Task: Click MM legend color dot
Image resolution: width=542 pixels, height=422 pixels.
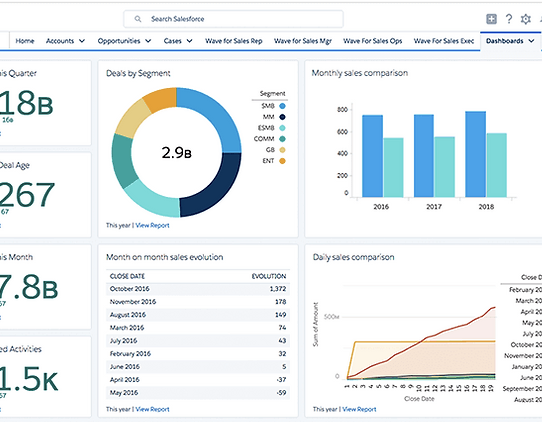Action: point(282,117)
